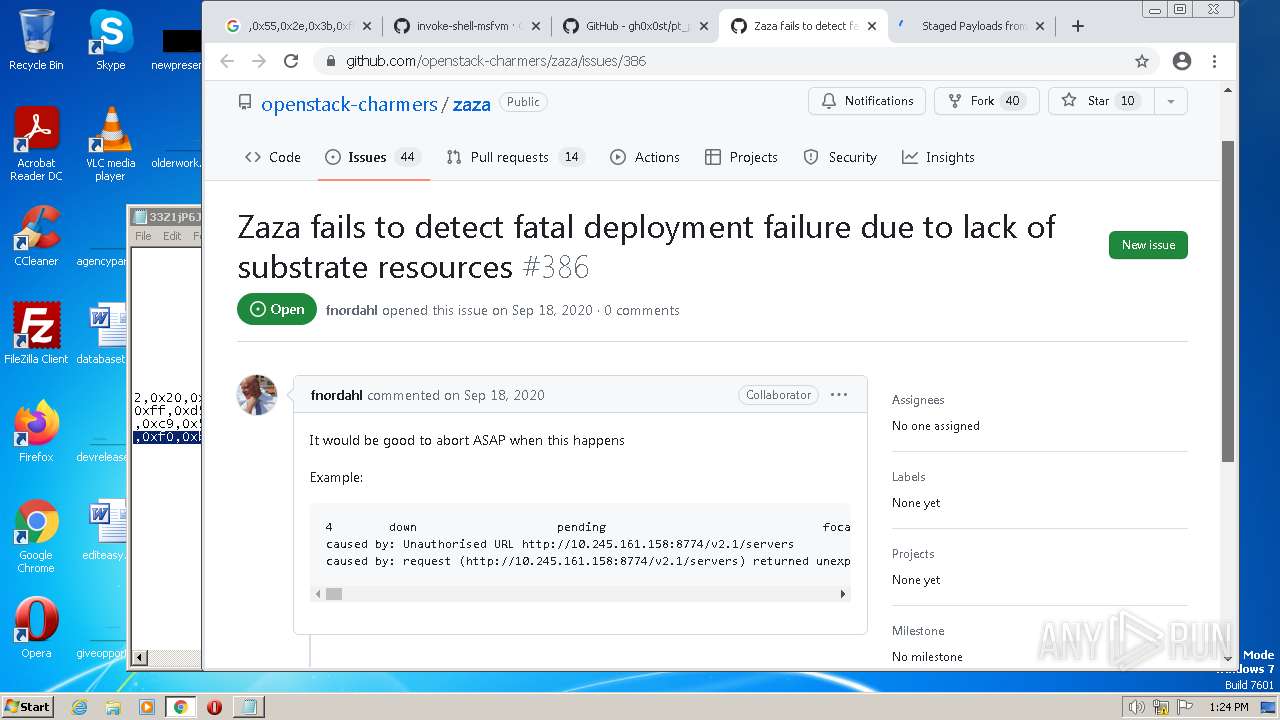Fork the zaza repository
1280x720 pixels.
[987, 101]
